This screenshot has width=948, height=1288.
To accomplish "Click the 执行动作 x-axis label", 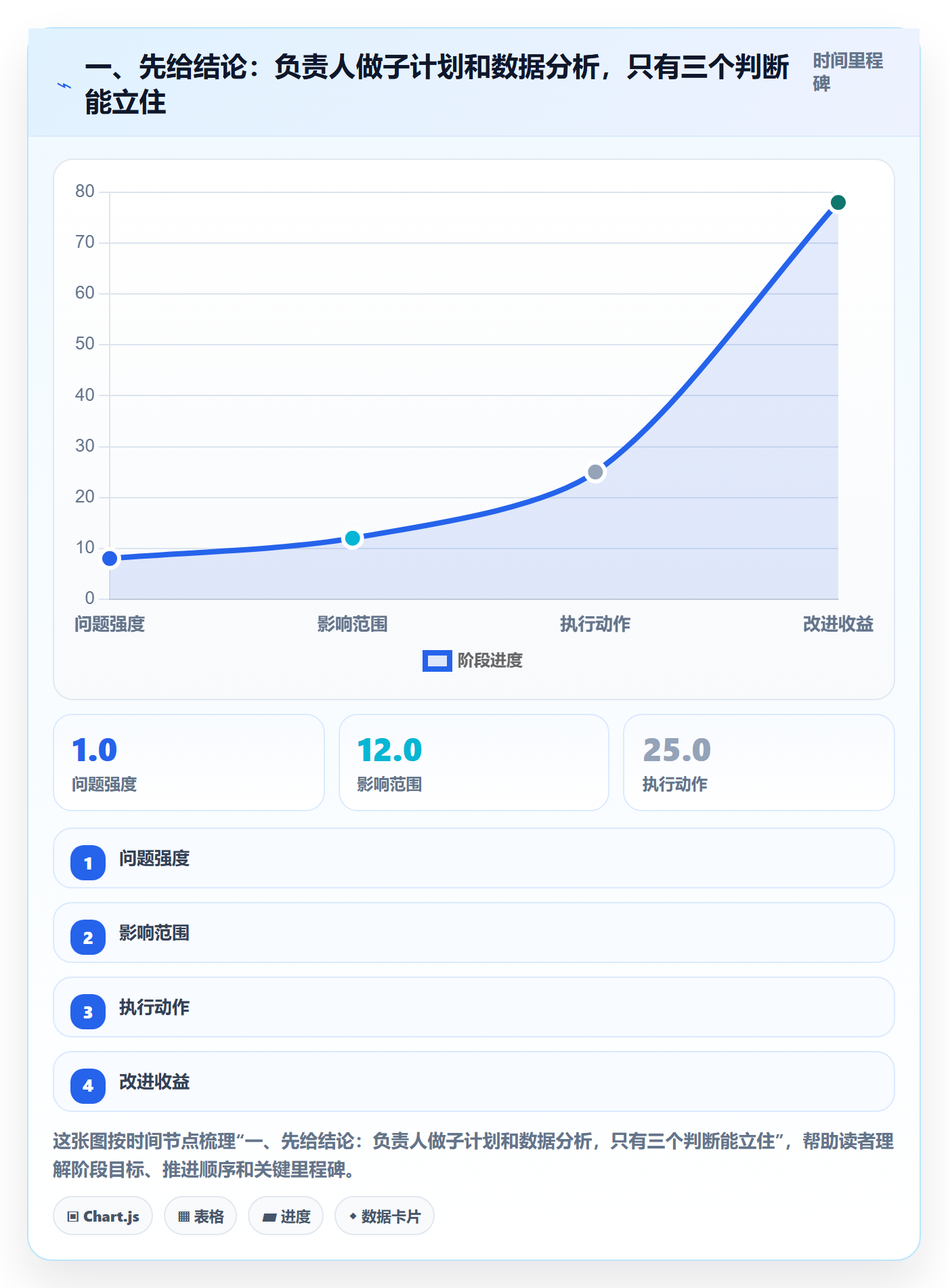I will 595,624.
